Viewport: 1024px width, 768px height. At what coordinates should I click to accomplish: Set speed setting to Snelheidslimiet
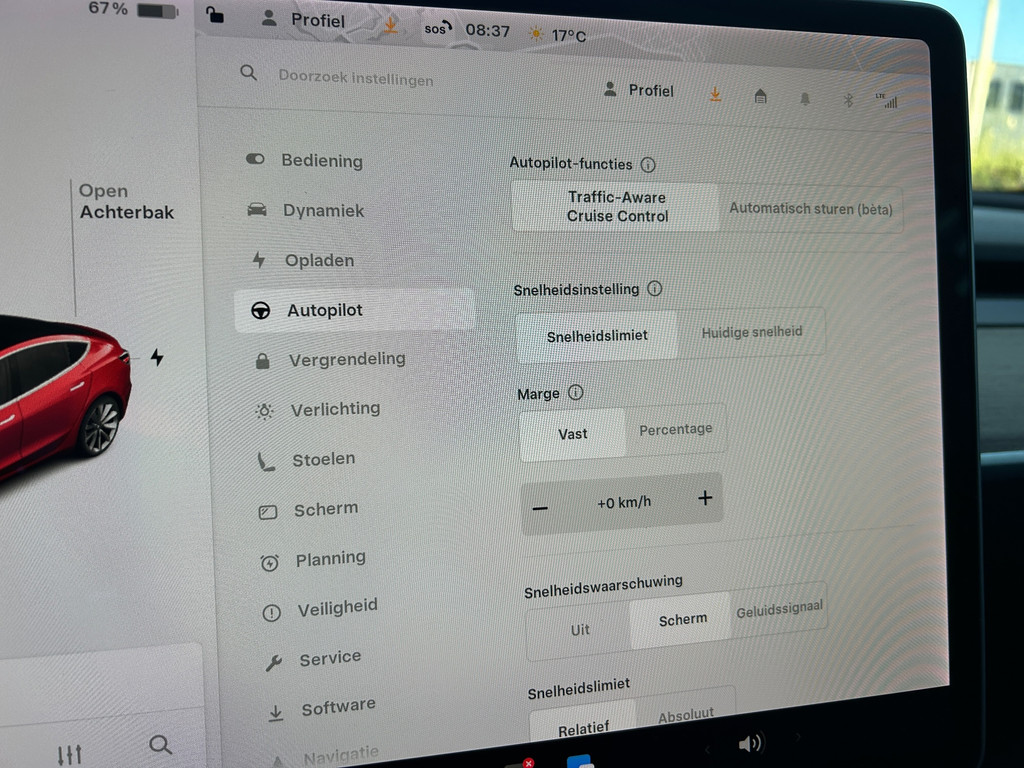coord(597,336)
